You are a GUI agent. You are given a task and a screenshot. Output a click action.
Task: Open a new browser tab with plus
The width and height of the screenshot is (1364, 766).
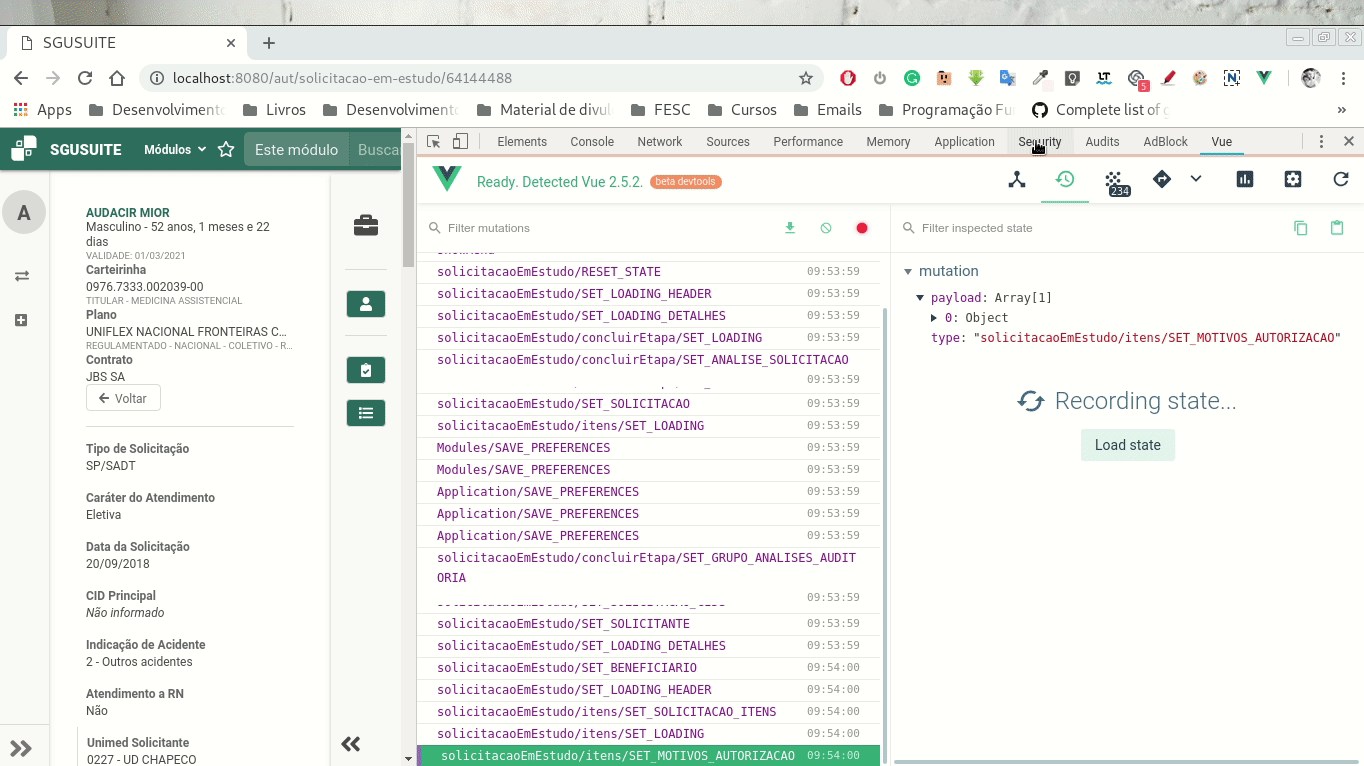coord(268,43)
